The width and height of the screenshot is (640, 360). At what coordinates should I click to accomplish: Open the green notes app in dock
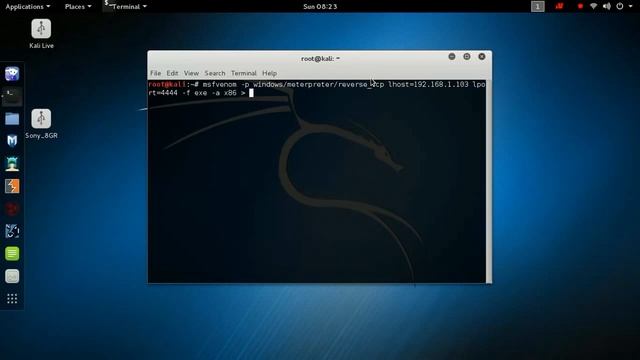click(12, 253)
